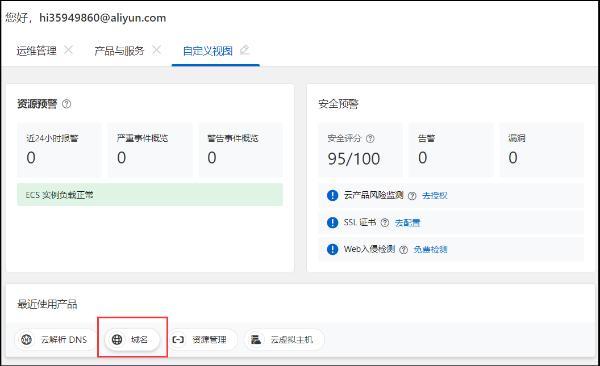The image size is (600, 366).
Task: Click the 最近使用产品 heading
Action: click(x=47, y=304)
